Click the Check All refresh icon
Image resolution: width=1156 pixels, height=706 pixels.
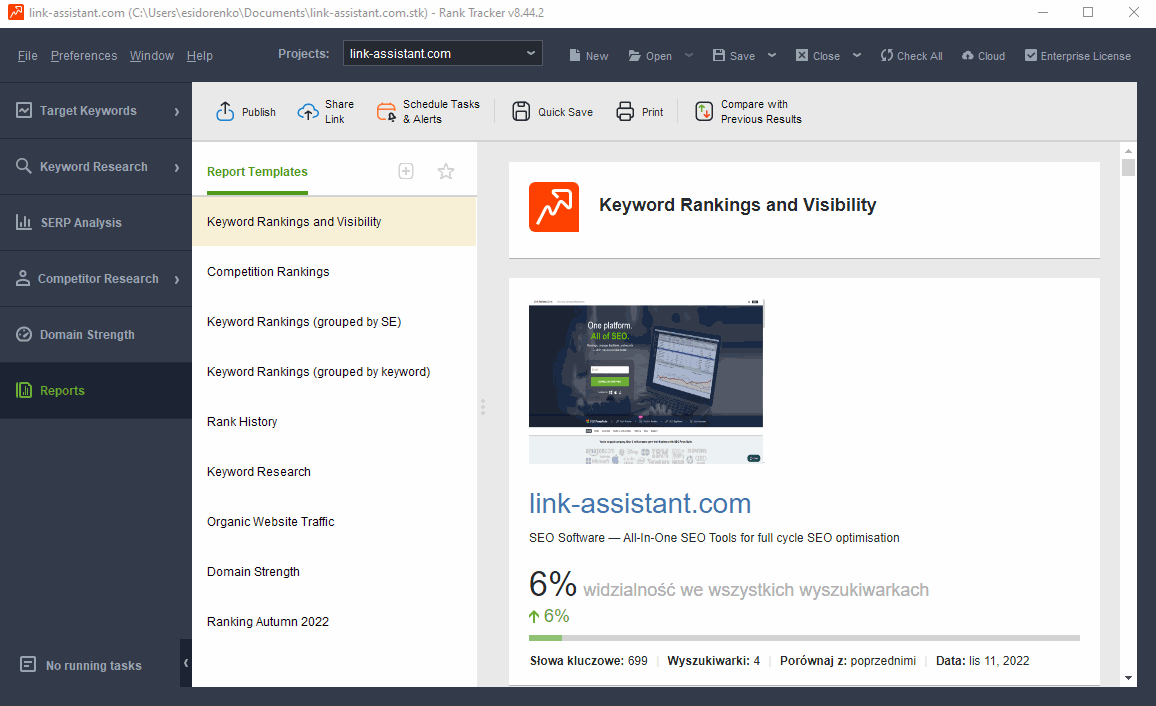(x=887, y=55)
